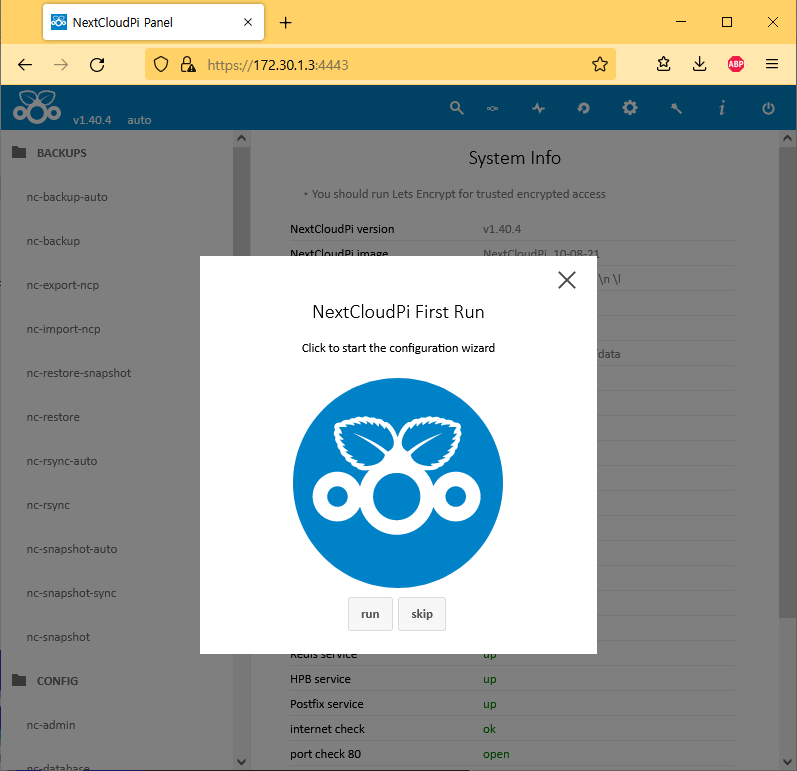Select nc-admin in the sidebar
This screenshot has width=797, height=771.
point(51,725)
